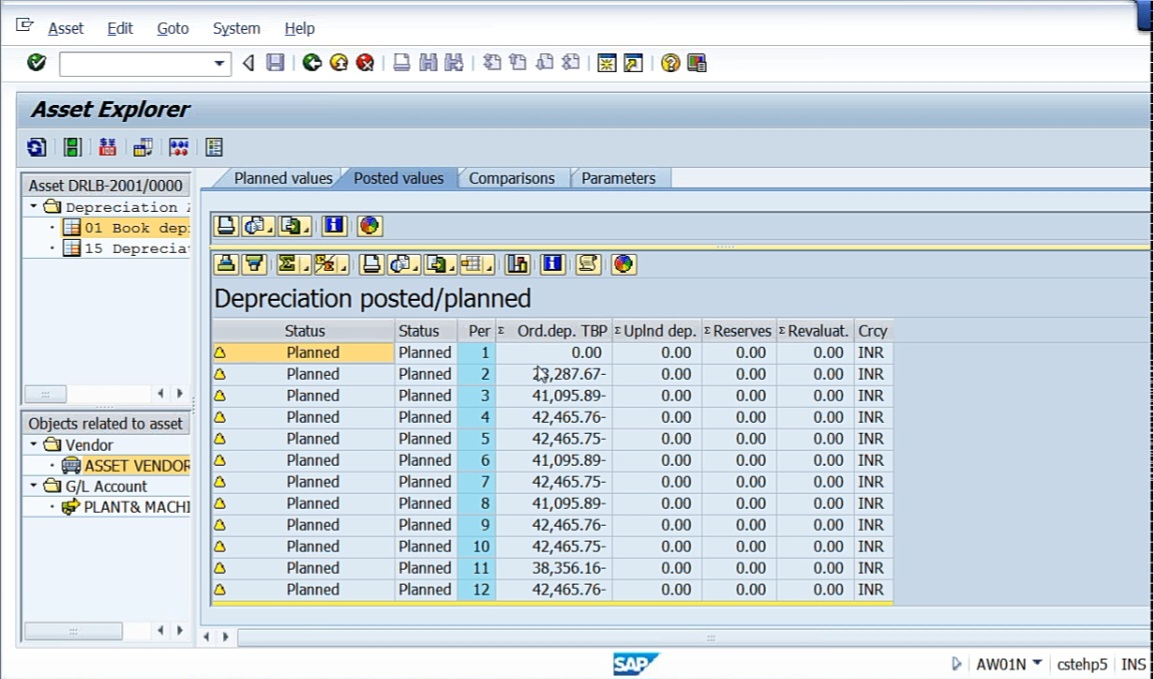Viewport: 1153px width, 679px height.
Task: Open the Views dropdown in the upper grid toolbar
Action: (258, 226)
